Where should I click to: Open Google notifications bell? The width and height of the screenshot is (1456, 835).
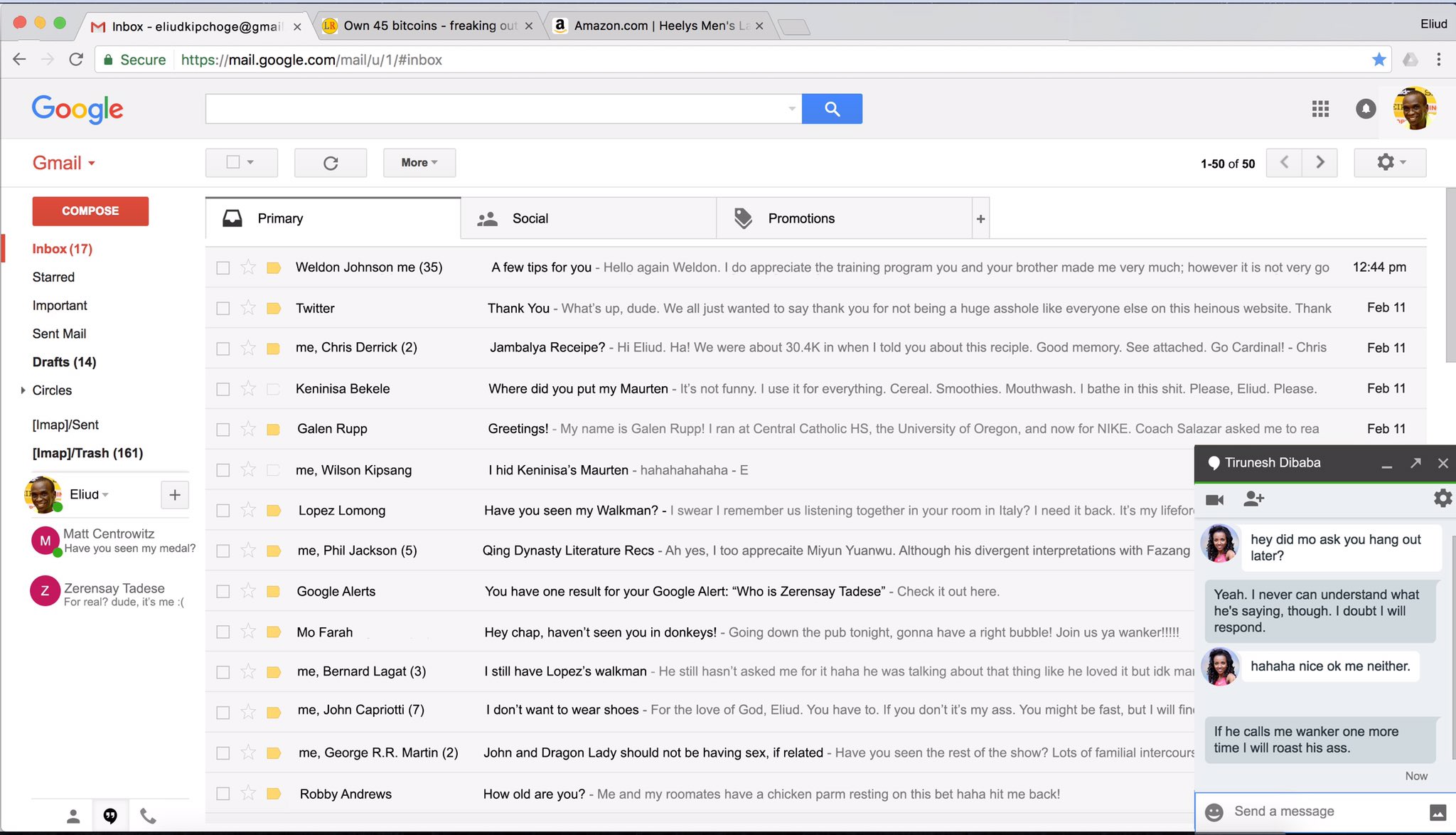pyautogui.click(x=1365, y=109)
